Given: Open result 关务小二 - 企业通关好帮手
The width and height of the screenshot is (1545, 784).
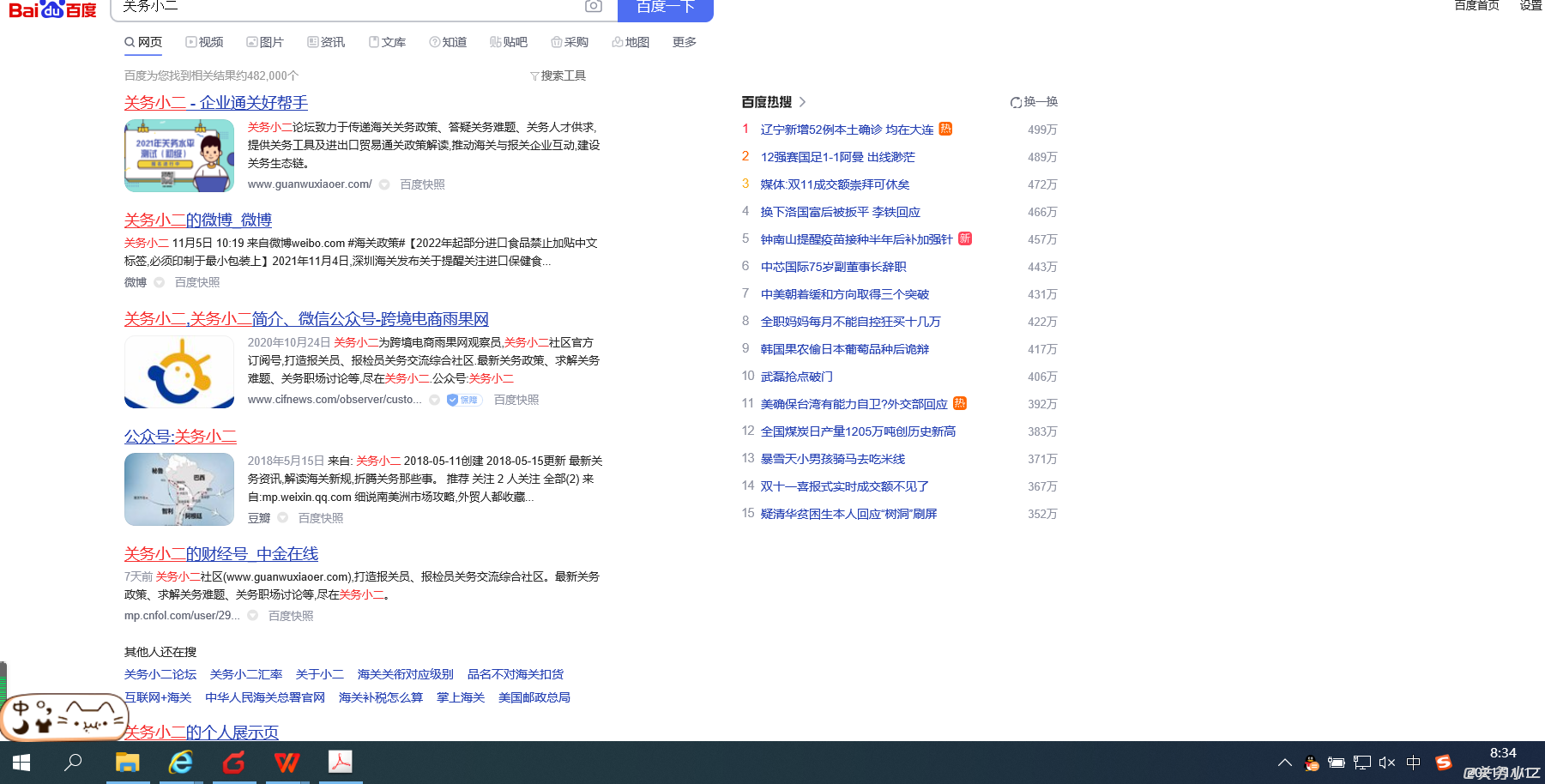Looking at the screenshot, I should pyautogui.click(x=216, y=103).
